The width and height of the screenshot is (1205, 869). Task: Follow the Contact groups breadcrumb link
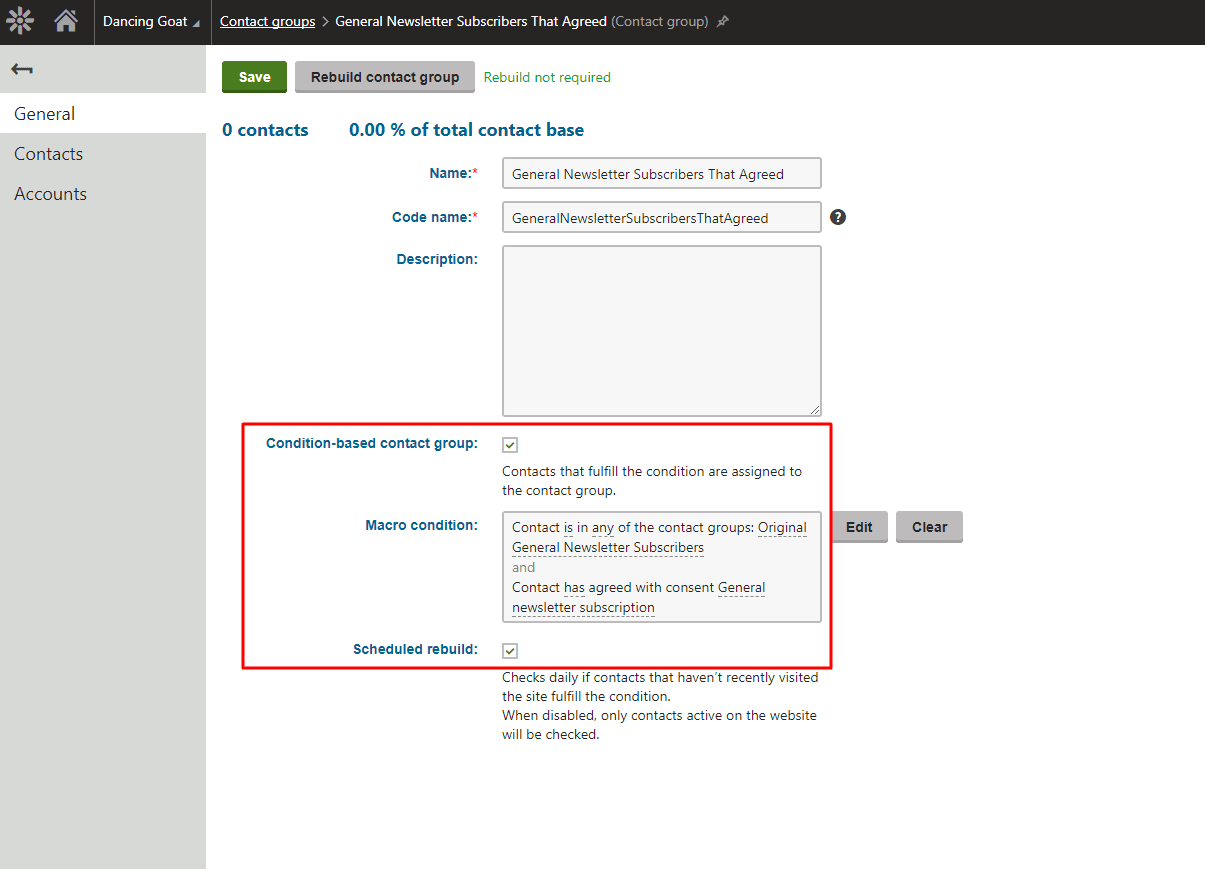[x=267, y=21]
